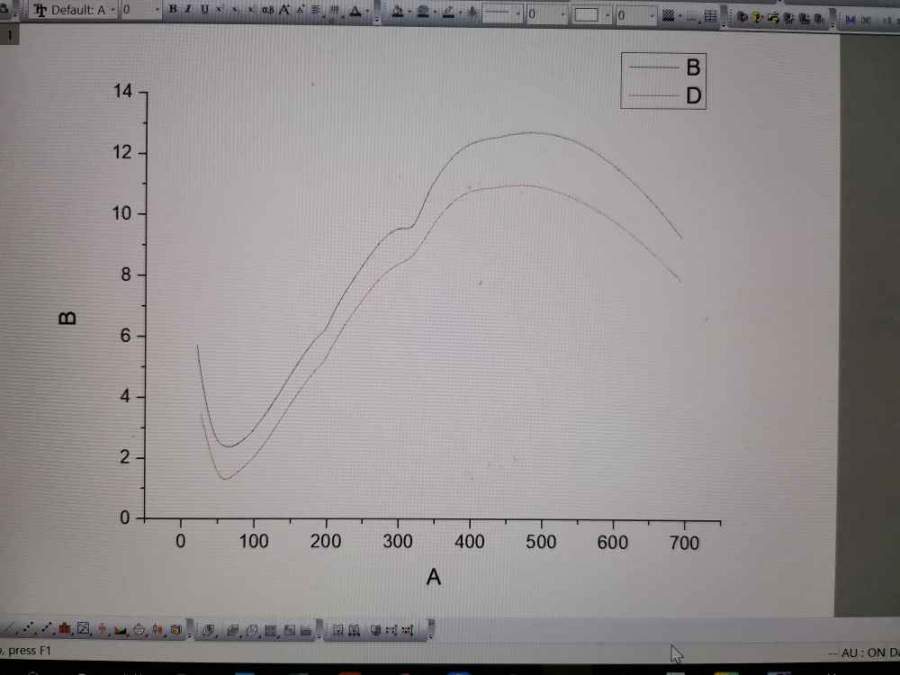Click the Y axis tick label 14
The image size is (900, 675).
122,91
